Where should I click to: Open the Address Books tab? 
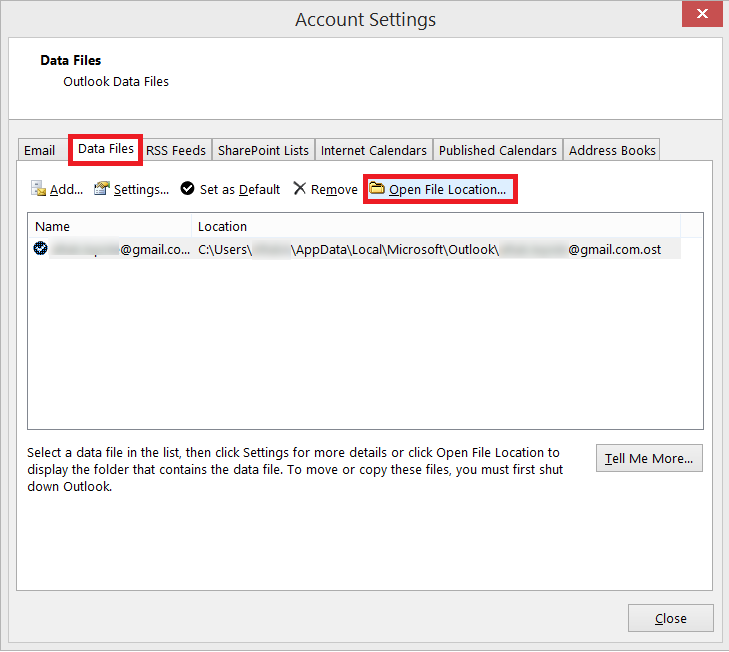tap(612, 150)
